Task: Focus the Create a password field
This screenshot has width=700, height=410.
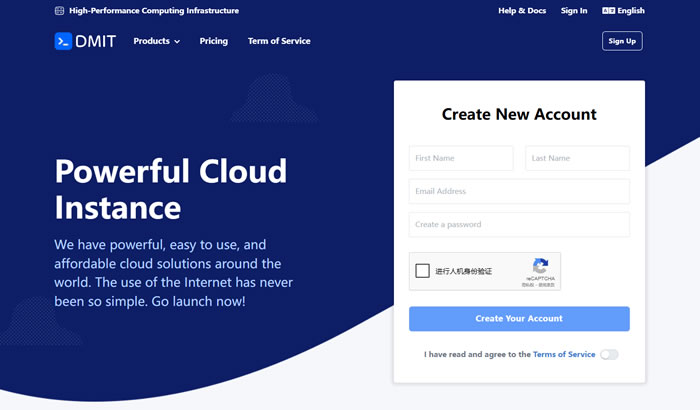Action: 519,224
